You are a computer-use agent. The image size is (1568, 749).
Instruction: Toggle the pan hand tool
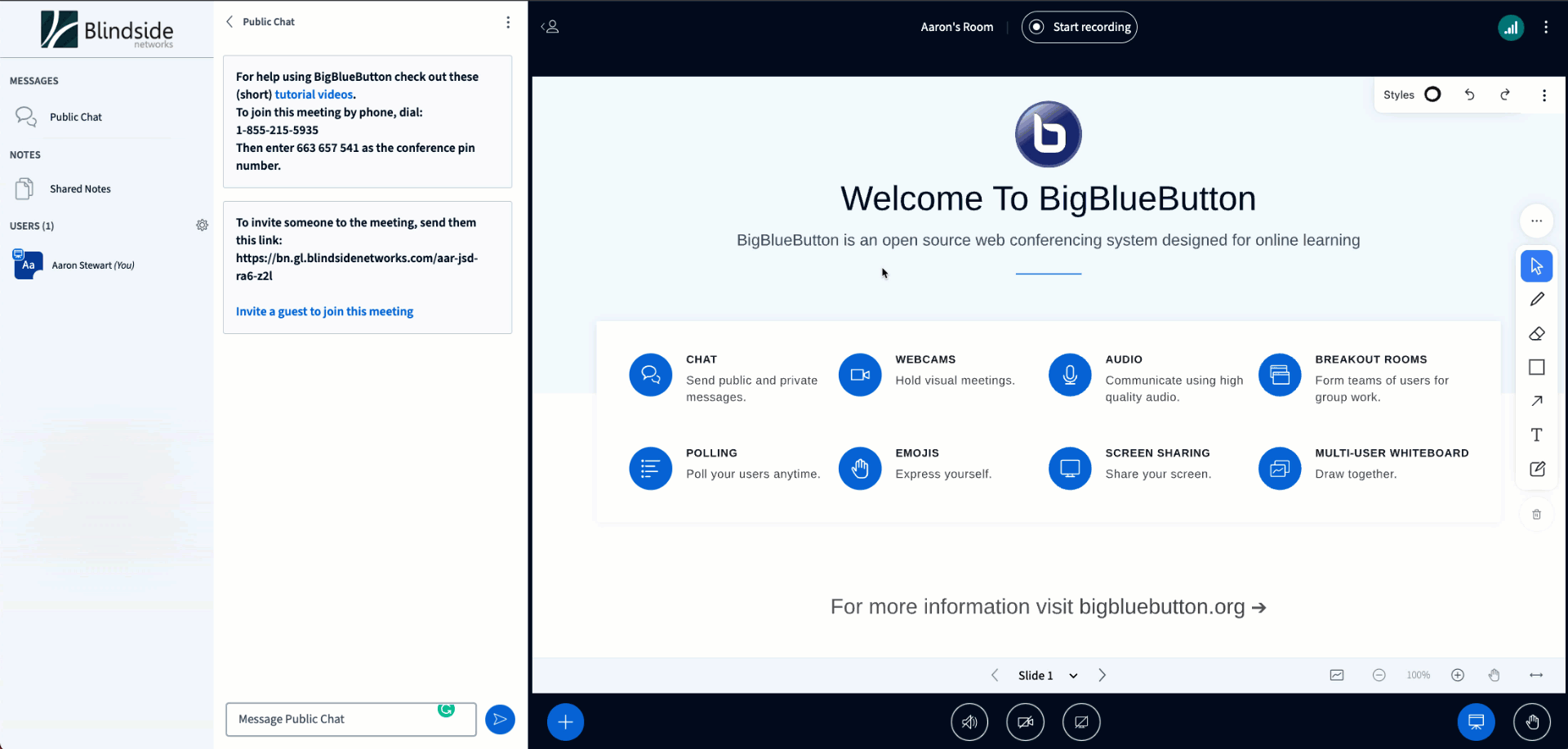[1494, 675]
